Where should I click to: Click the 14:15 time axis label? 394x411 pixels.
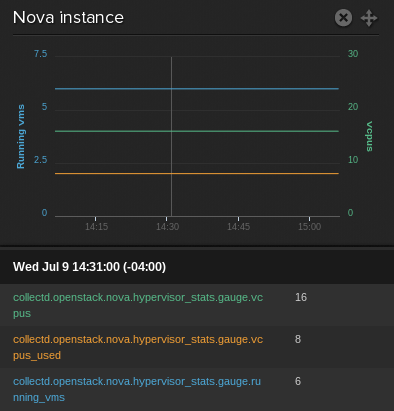(x=96, y=227)
